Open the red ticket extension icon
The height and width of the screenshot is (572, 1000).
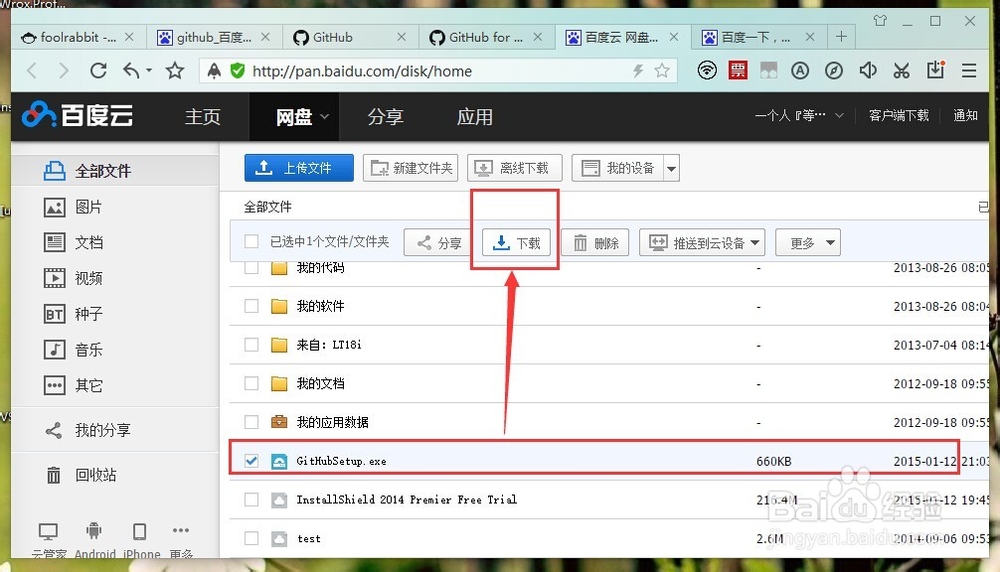pyautogui.click(x=738, y=70)
